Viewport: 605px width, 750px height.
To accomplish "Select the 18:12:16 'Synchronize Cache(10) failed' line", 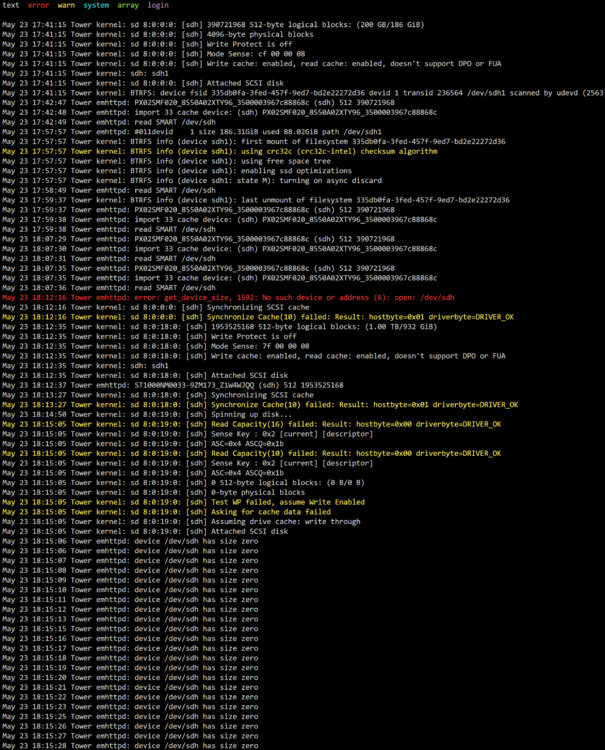I will [x=258, y=317].
